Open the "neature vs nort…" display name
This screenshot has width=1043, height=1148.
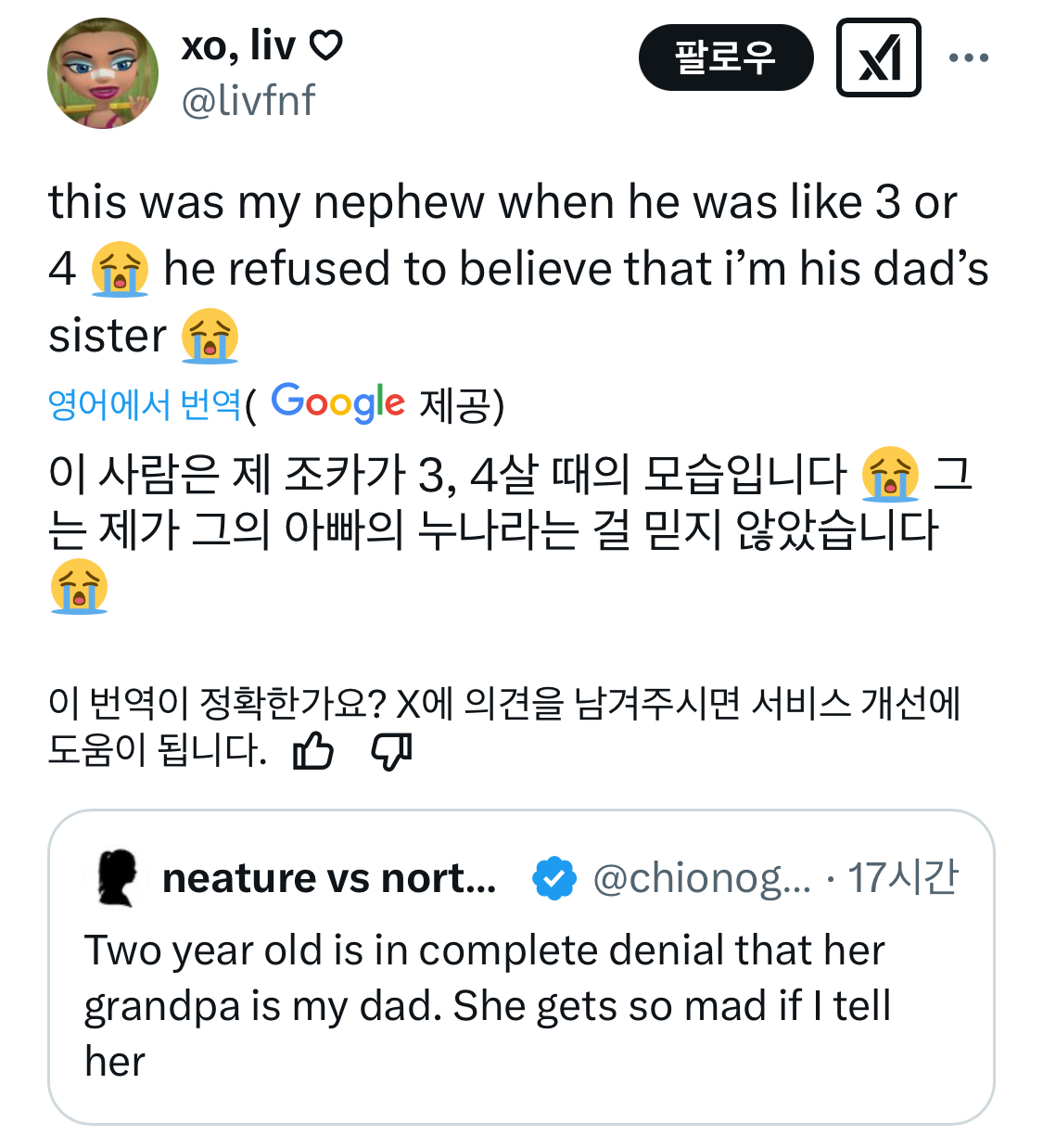coord(329,878)
